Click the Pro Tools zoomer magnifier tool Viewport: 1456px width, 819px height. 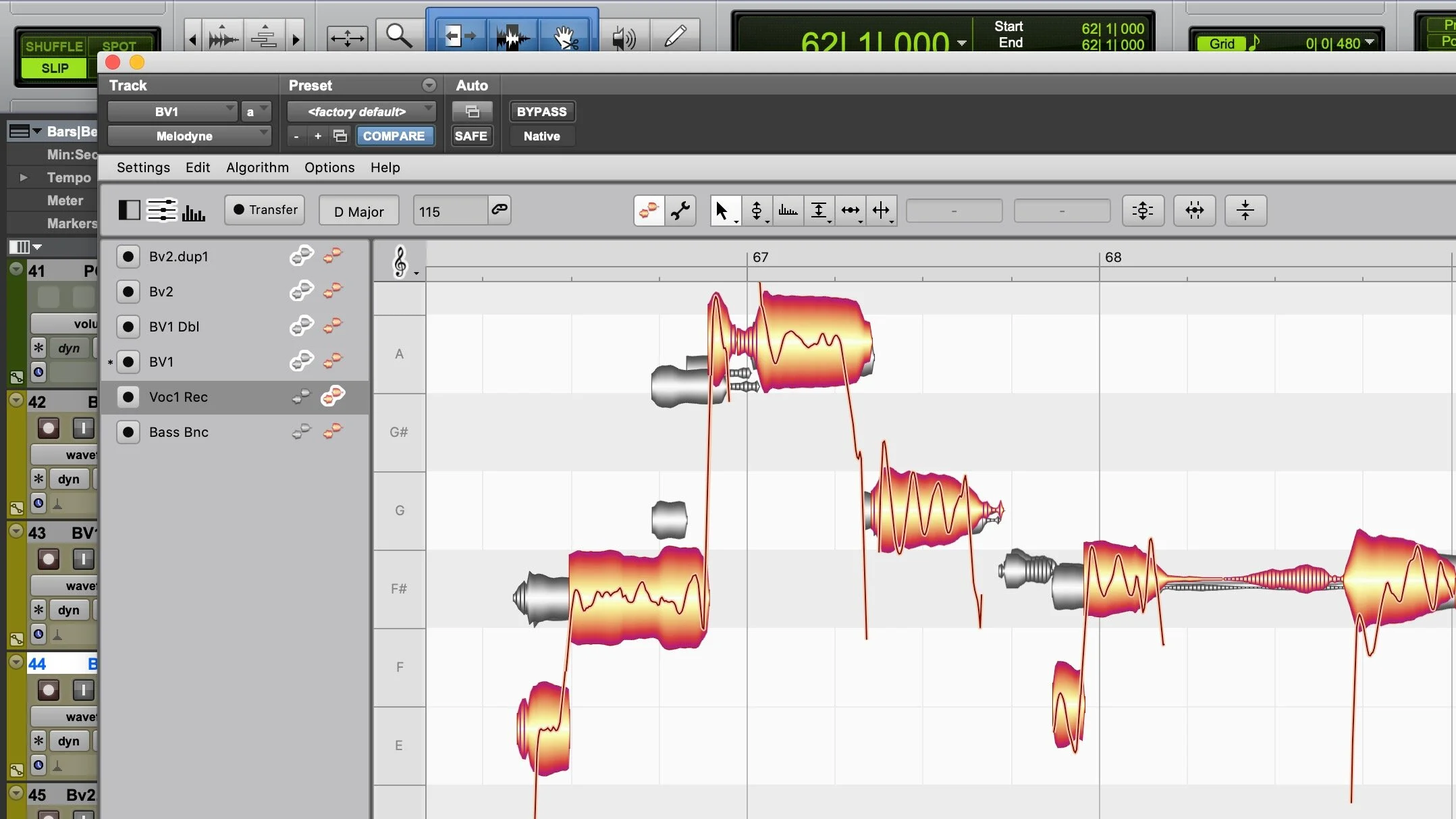pyautogui.click(x=398, y=36)
